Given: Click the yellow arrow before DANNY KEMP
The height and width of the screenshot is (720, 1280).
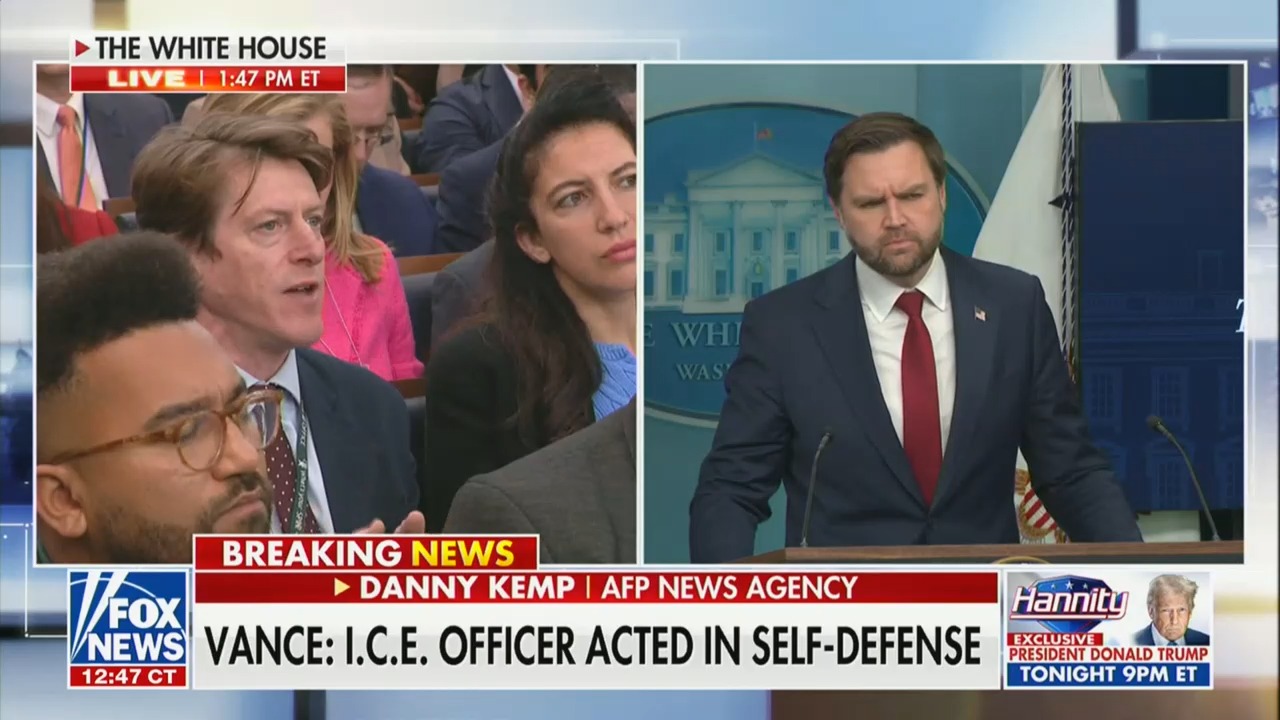Looking at the screenshot, I should [342, 587].
